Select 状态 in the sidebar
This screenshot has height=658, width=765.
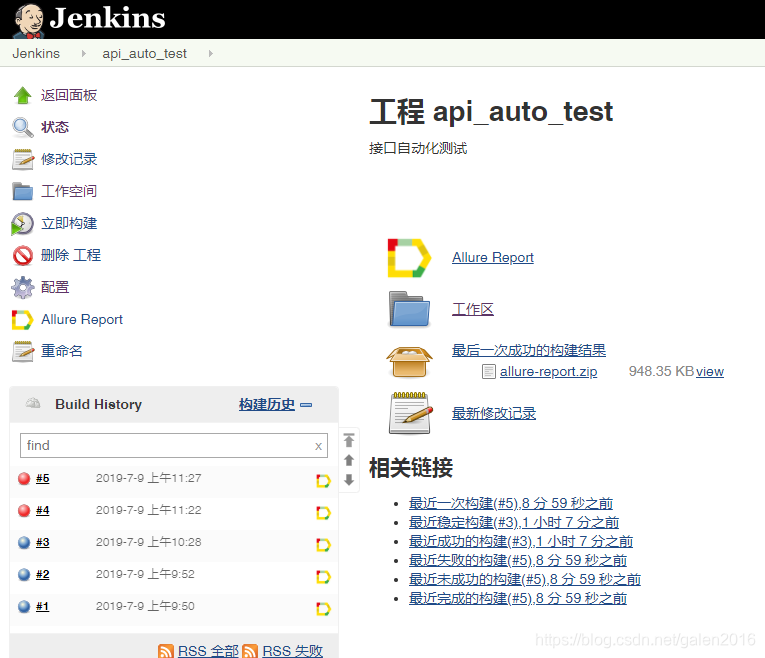pos(55,127)
